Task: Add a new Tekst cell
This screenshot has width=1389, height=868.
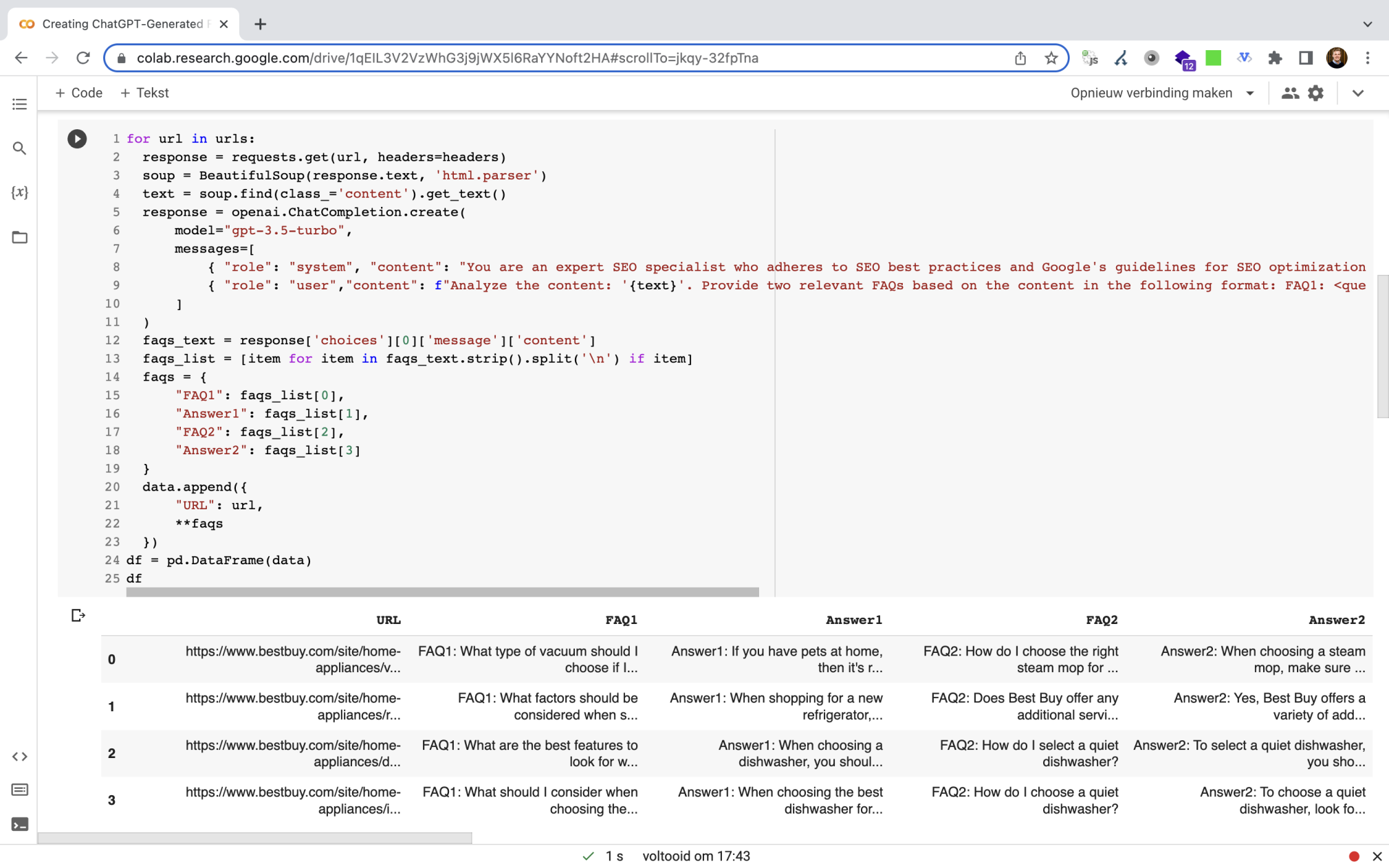Action: pos(144,93)
